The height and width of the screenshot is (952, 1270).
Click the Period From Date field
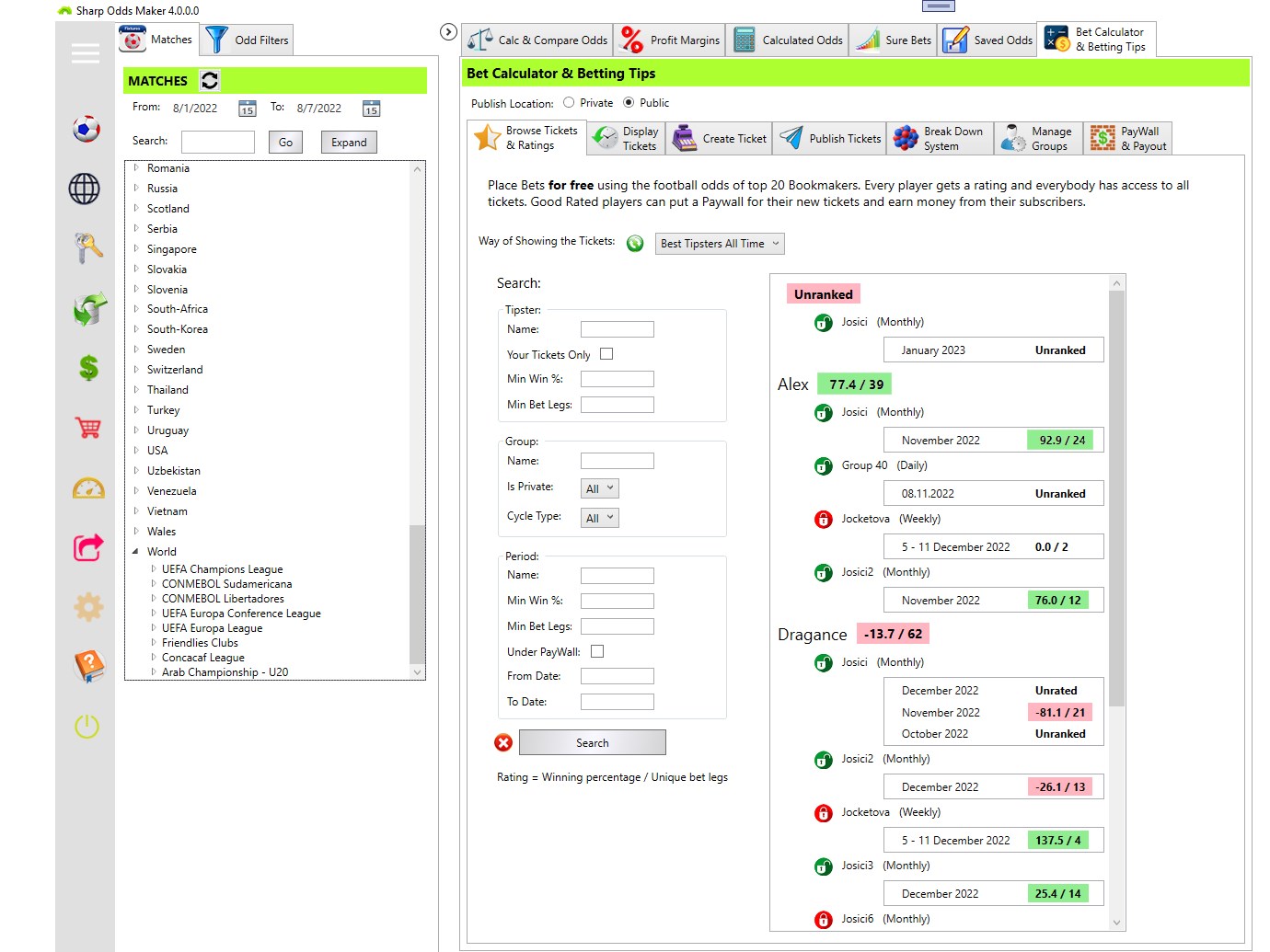point(618,676)
